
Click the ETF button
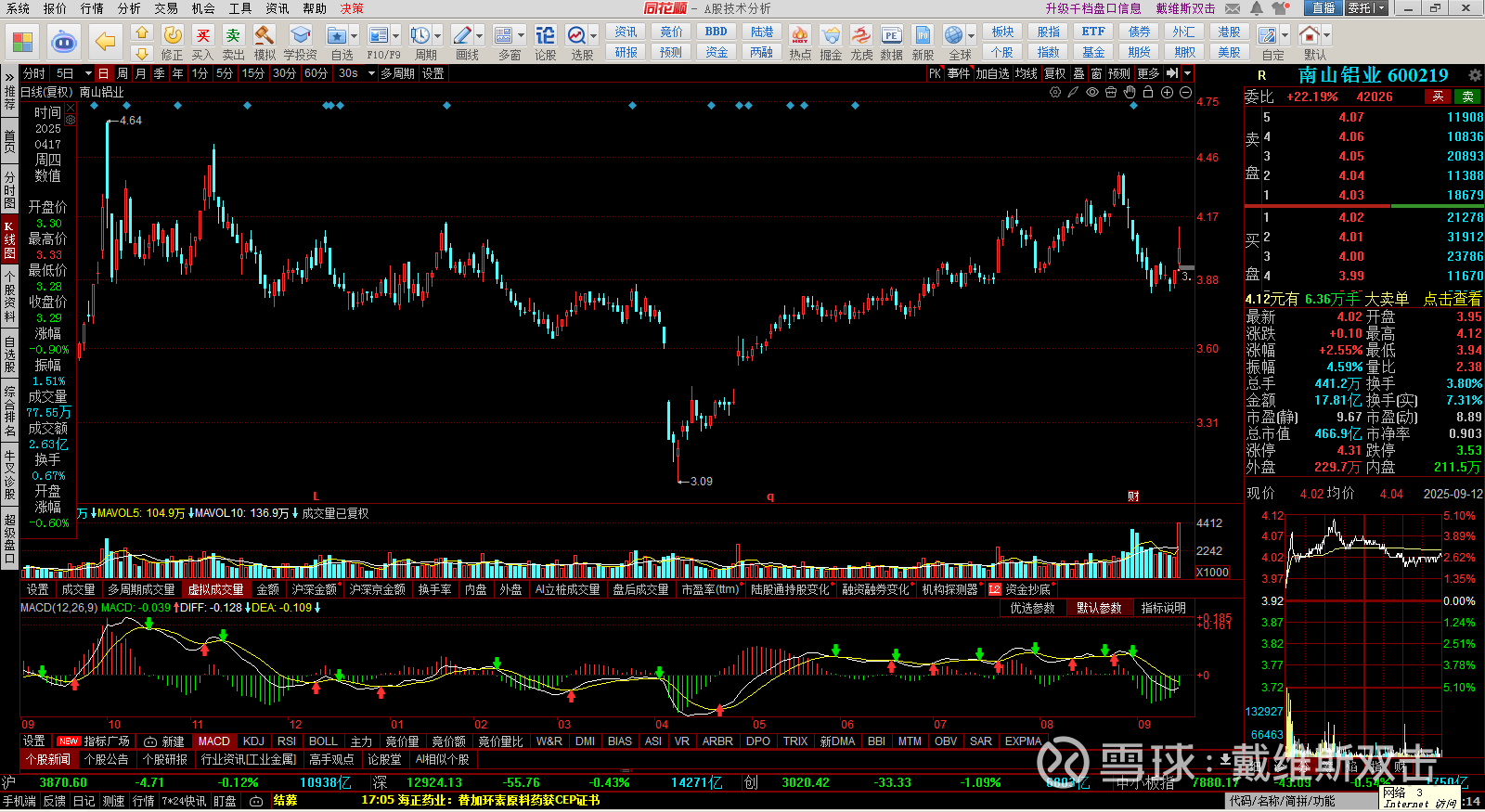(1093, 32)
